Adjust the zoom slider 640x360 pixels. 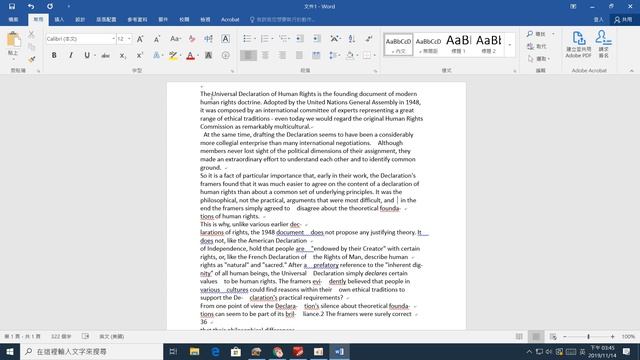[x=588, y=336]
